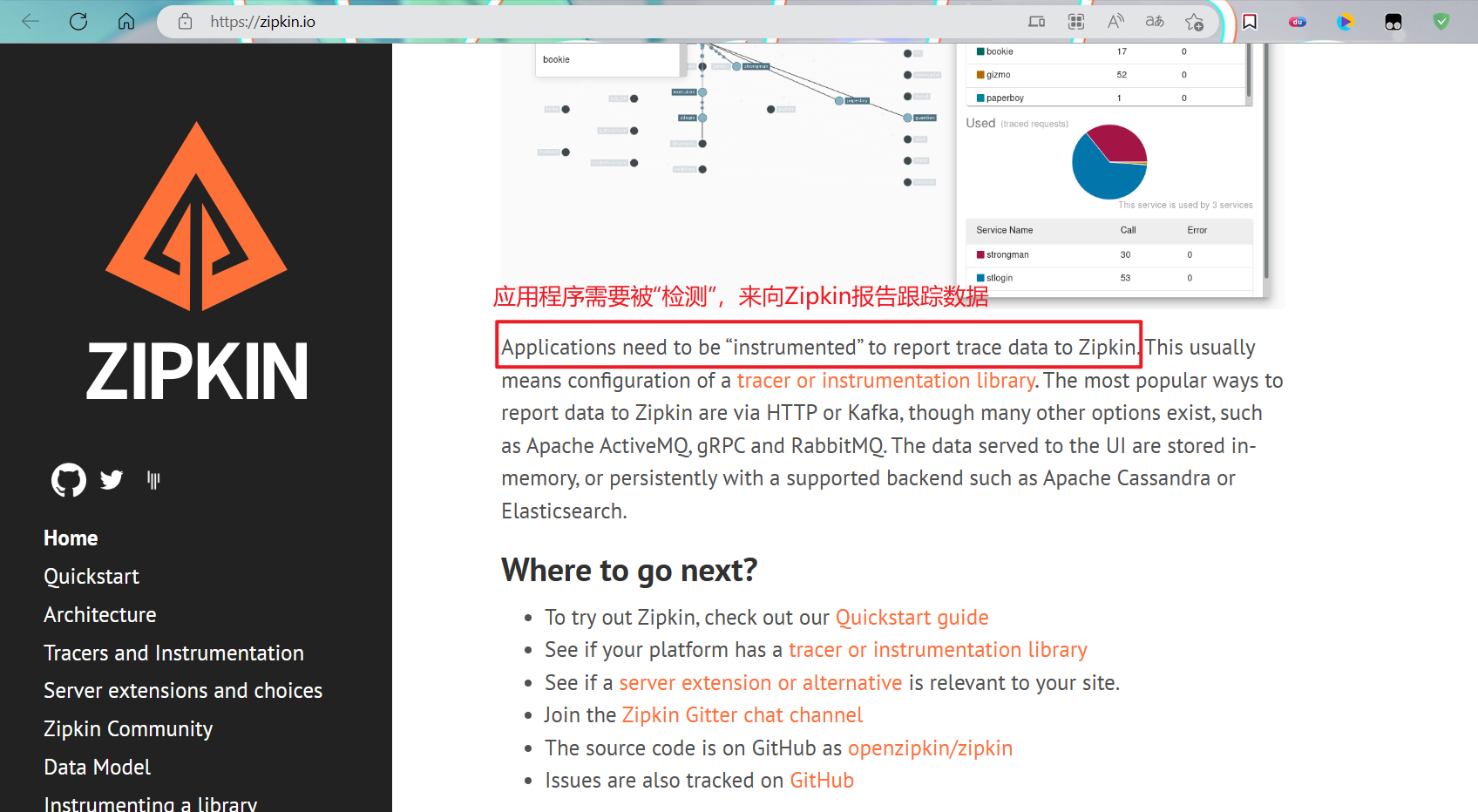Open the Baidu 'du' extension icon
Image resolution: width=1478 pixels, height=812 pixels.
1298,21
